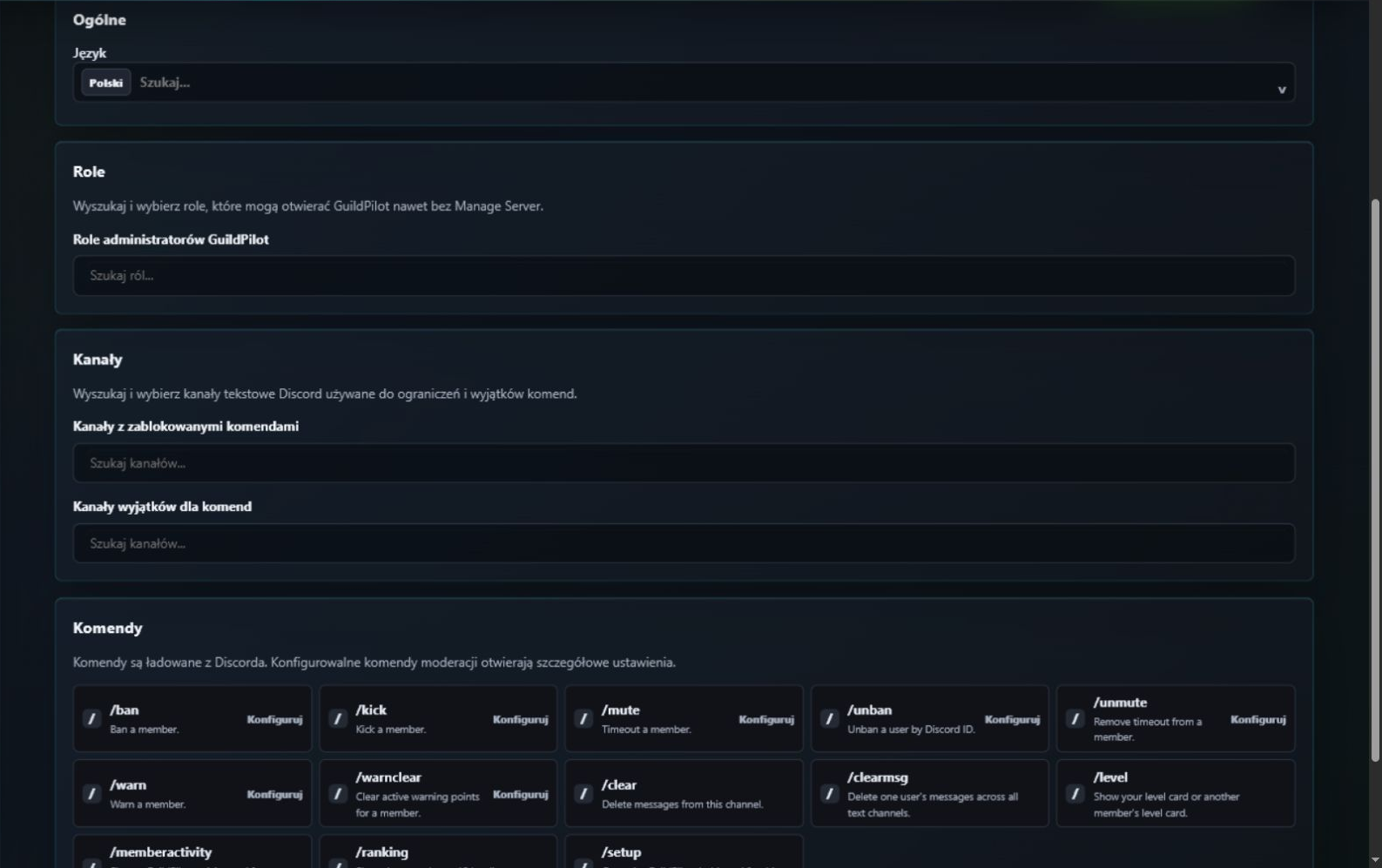Click the slash icon beside /warn command
1382x868 pixels.
[x=91, y=794]
